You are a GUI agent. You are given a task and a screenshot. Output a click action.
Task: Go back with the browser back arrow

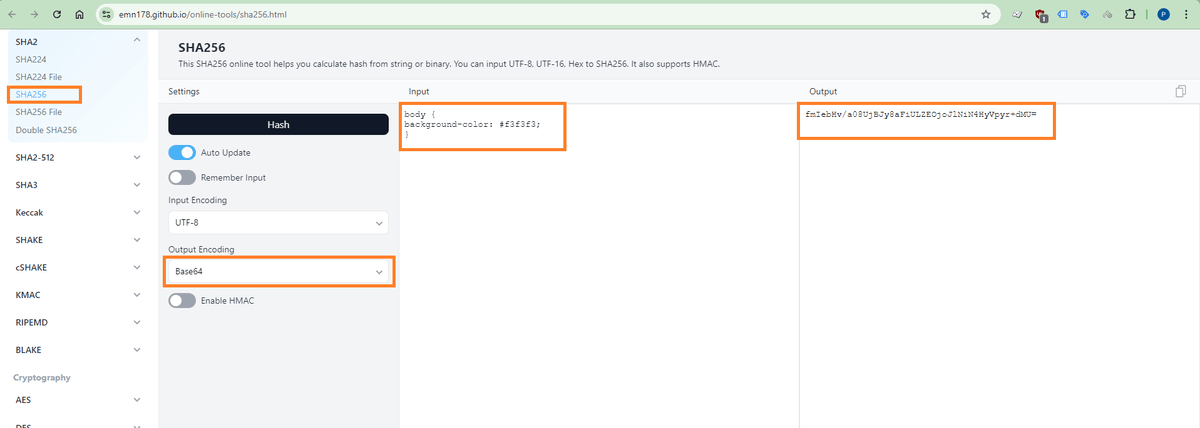click(x=12, y=15)
